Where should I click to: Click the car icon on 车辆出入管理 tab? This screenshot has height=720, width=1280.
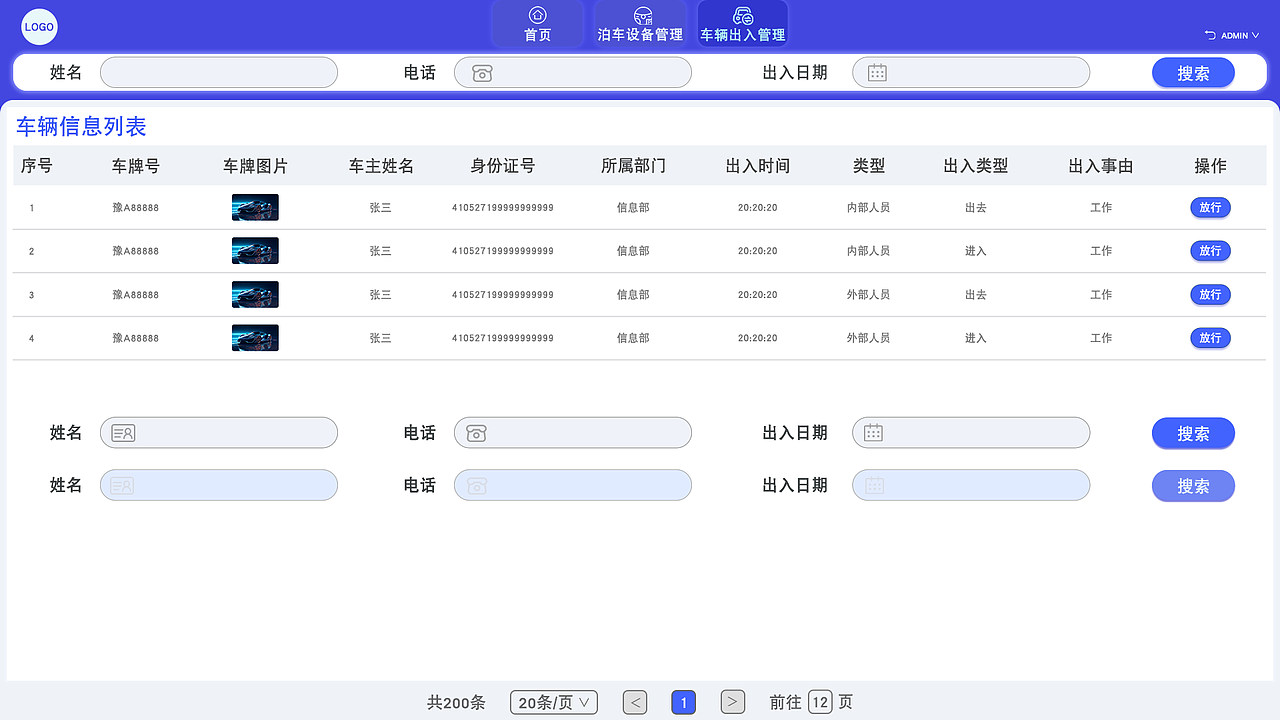coord(742,13)
